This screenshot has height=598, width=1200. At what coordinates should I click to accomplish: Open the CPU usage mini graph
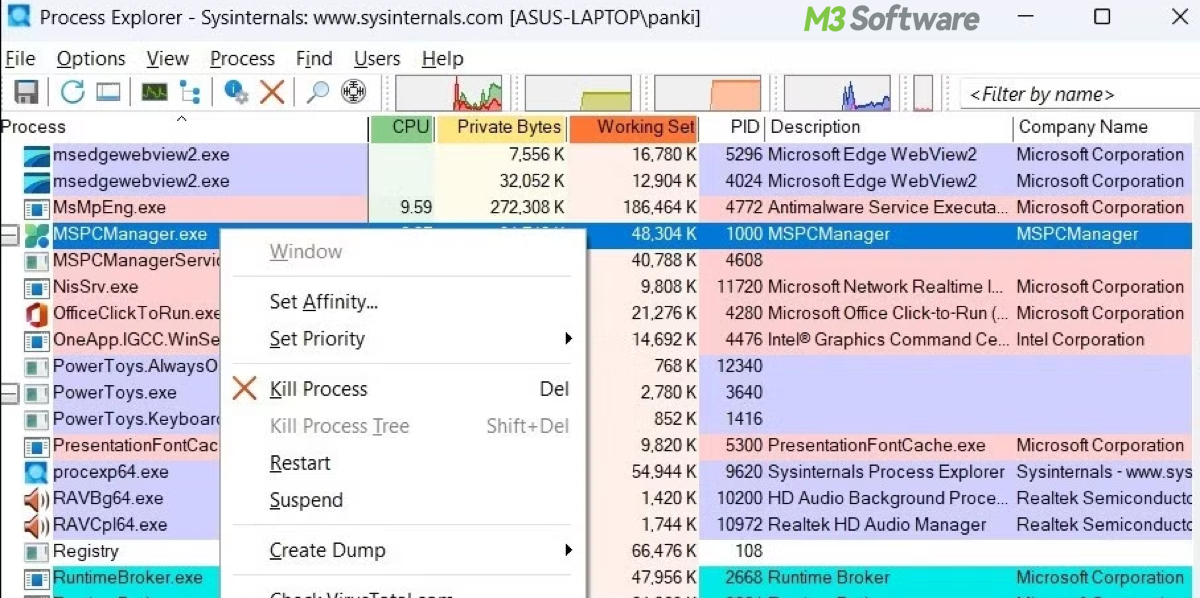click(449, 93)
